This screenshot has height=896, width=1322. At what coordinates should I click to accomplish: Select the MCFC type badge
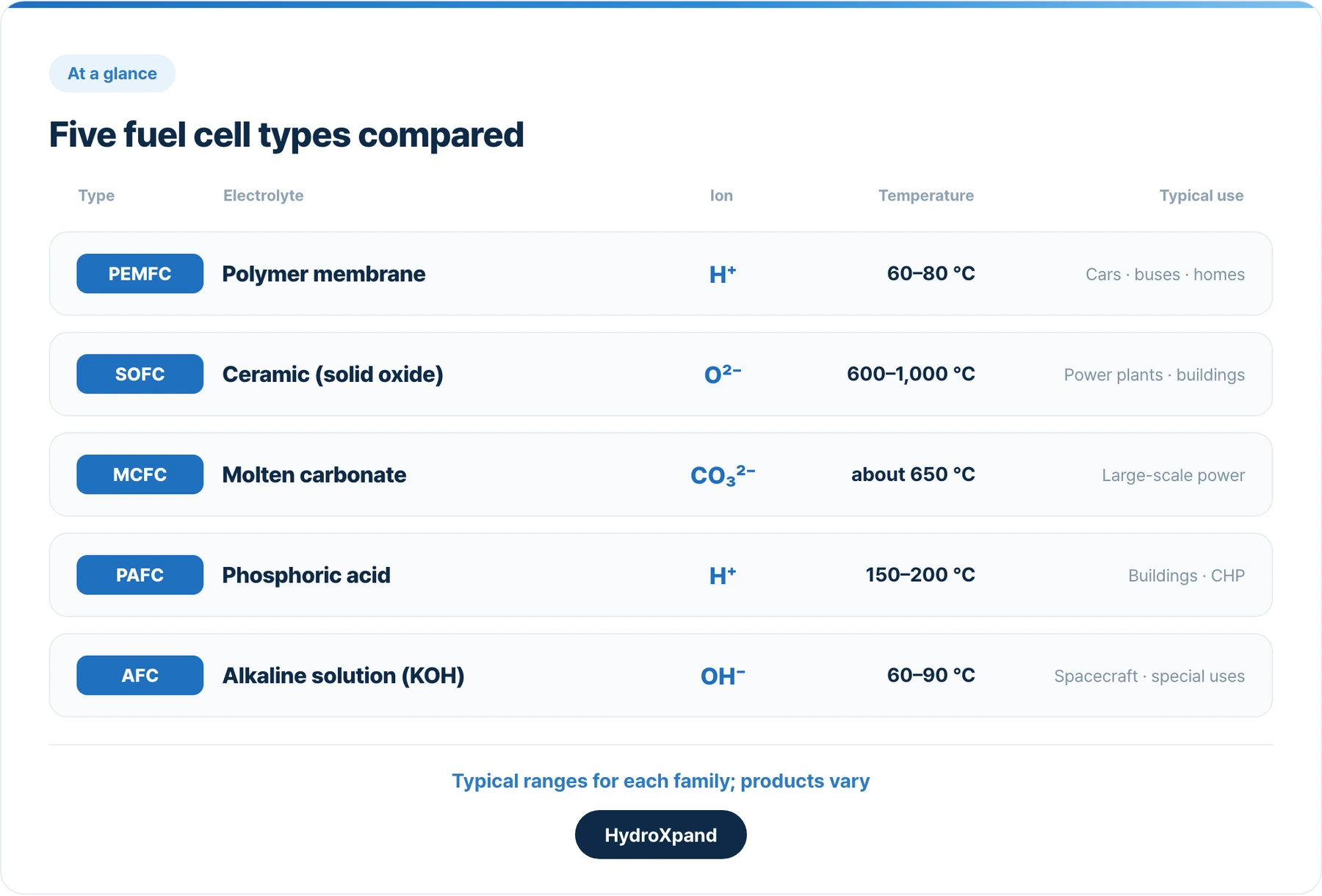[140, 475]
